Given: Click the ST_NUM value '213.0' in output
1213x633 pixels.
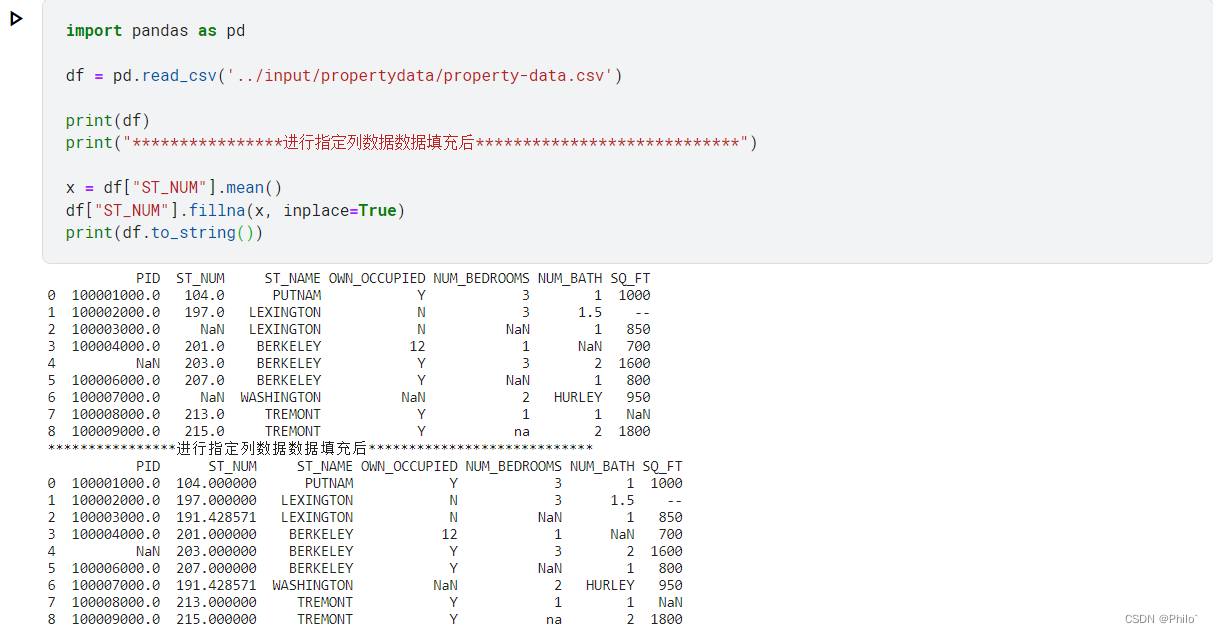Looking at the screenshot, I should click(205, 415).
